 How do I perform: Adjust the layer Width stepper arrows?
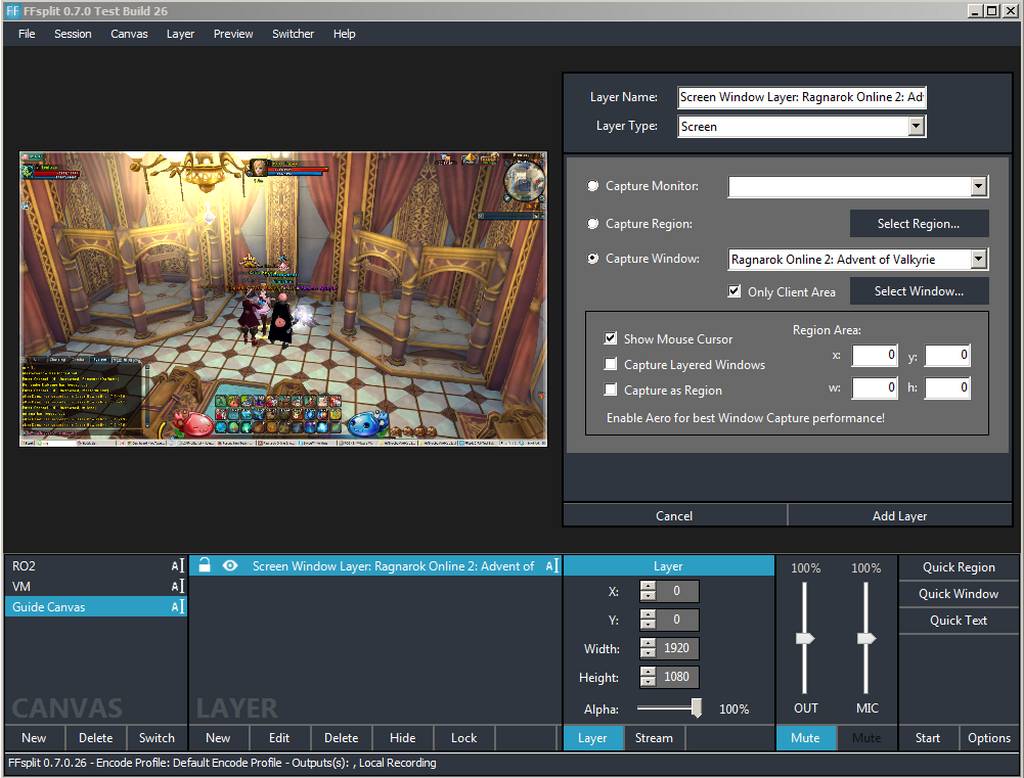point(648,648)
